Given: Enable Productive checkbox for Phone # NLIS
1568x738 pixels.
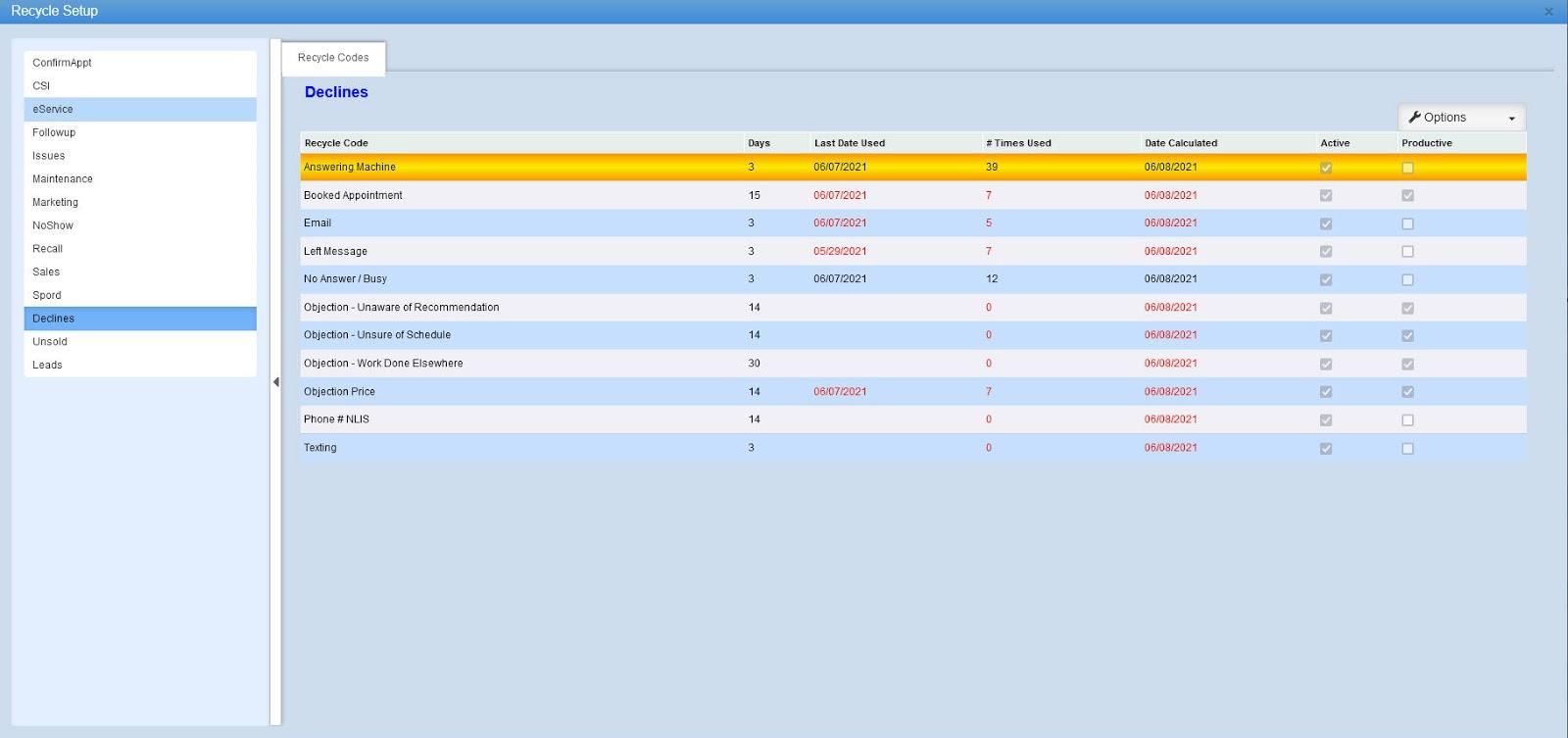Looking at the screenshot, I should click(1407, 420).
